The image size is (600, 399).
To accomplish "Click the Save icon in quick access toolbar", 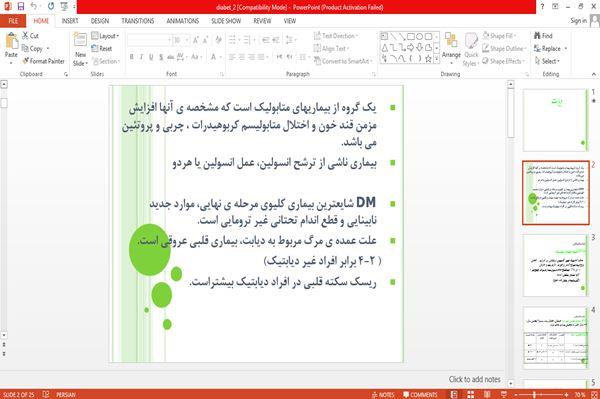I will click(x=21, y=7).
